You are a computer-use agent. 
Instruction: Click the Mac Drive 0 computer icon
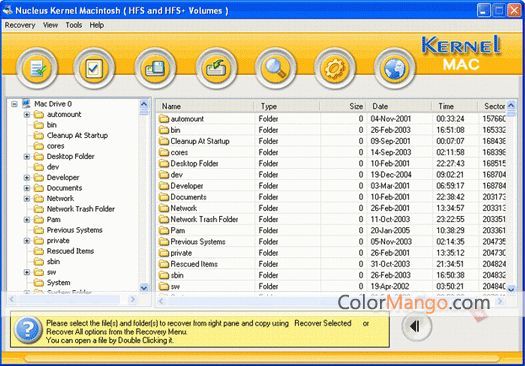26,104
